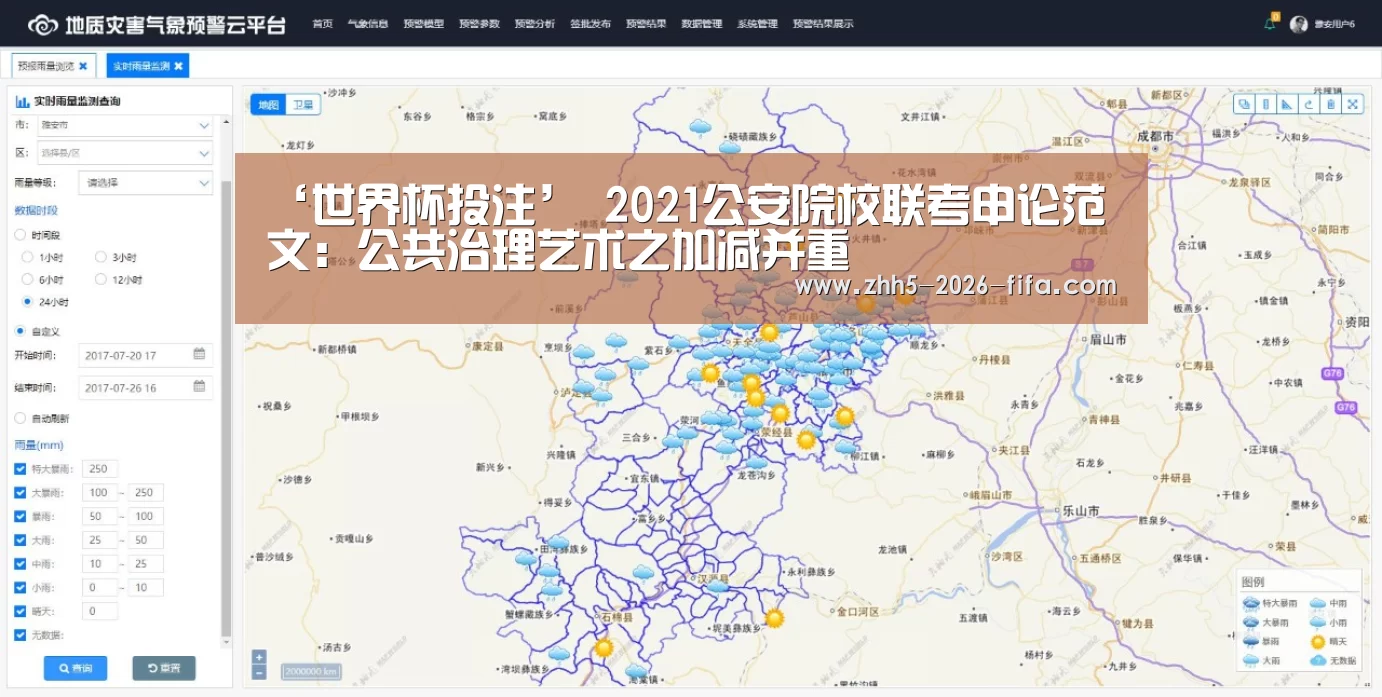Open 预警模型 menu
This screenshot has width=1382, height=697.
click(x=423, y=24)
